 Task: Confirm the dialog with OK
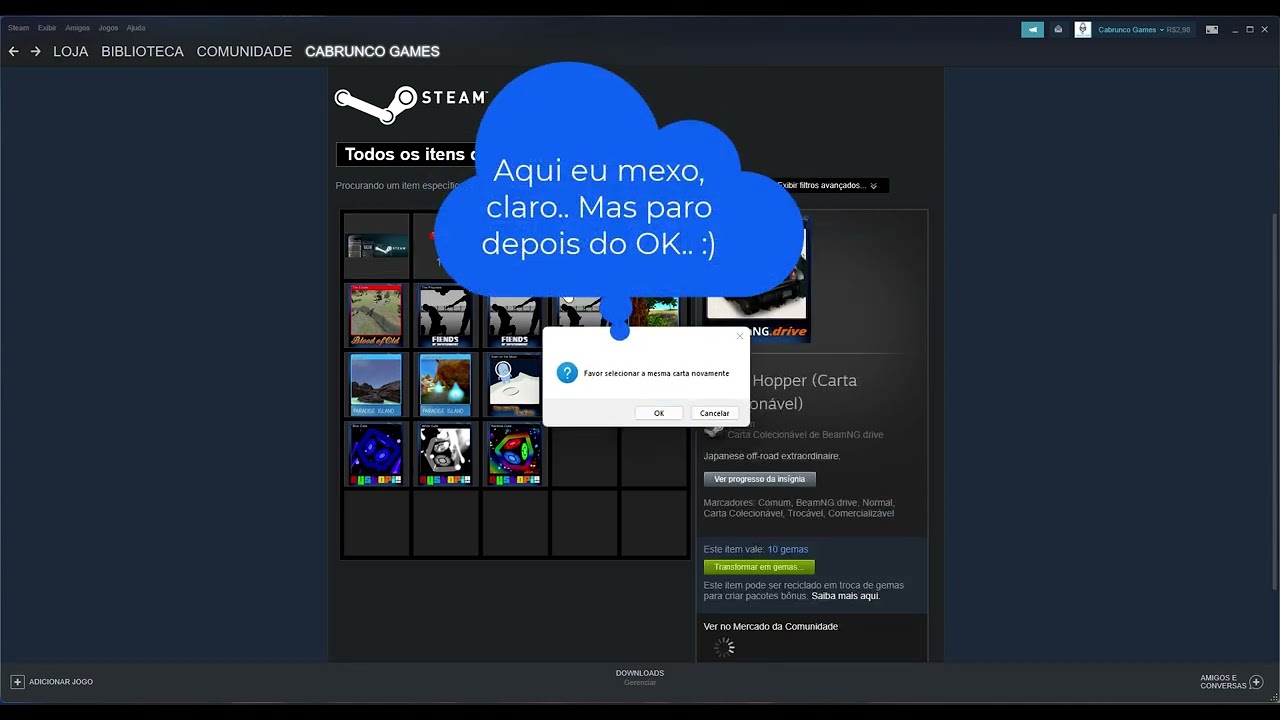tap(659, 413)
